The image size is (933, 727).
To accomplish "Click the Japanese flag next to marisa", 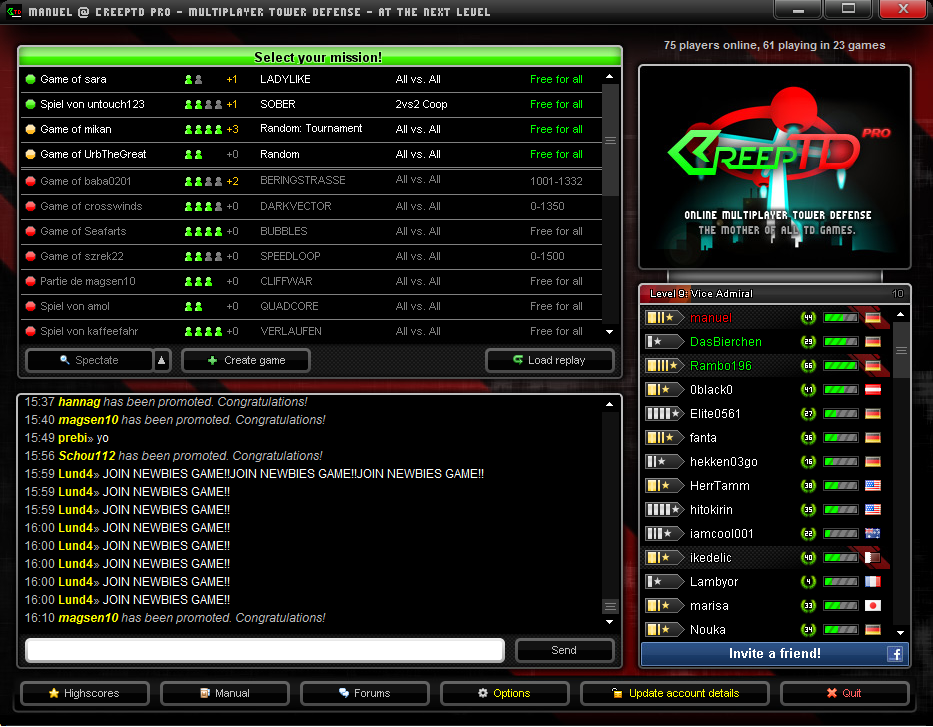I will click(873, 606).
